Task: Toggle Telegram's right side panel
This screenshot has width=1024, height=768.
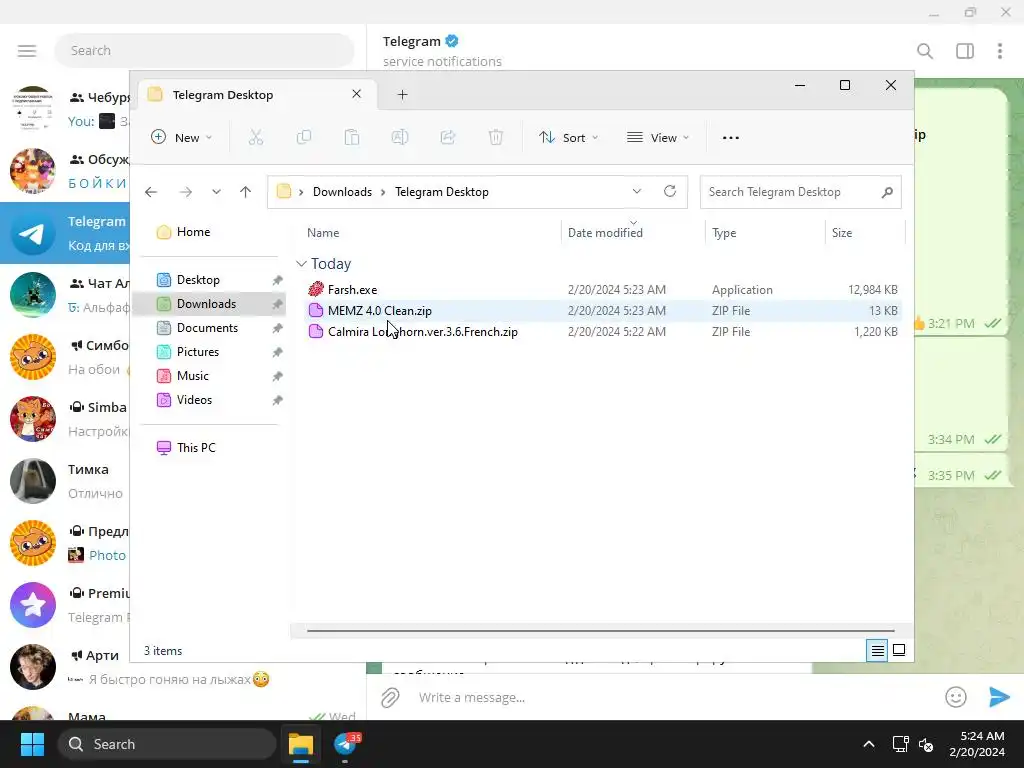Action: [x=965, y=51]
